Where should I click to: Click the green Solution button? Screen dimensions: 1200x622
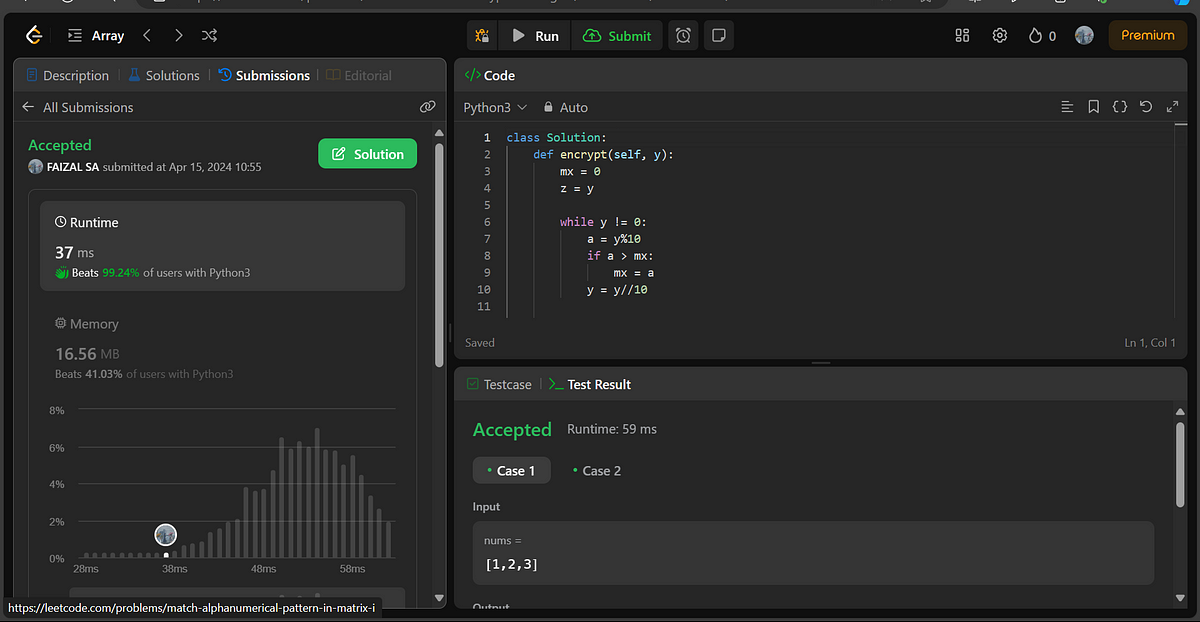pos(367,154)
